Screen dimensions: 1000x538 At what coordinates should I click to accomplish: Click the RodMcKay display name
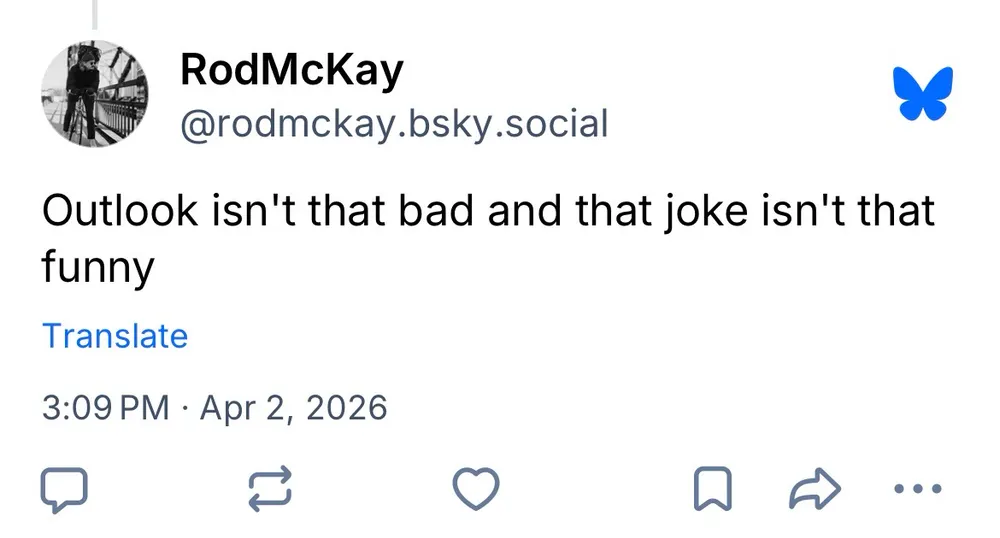pyautogui.click(x=292, y=70)
